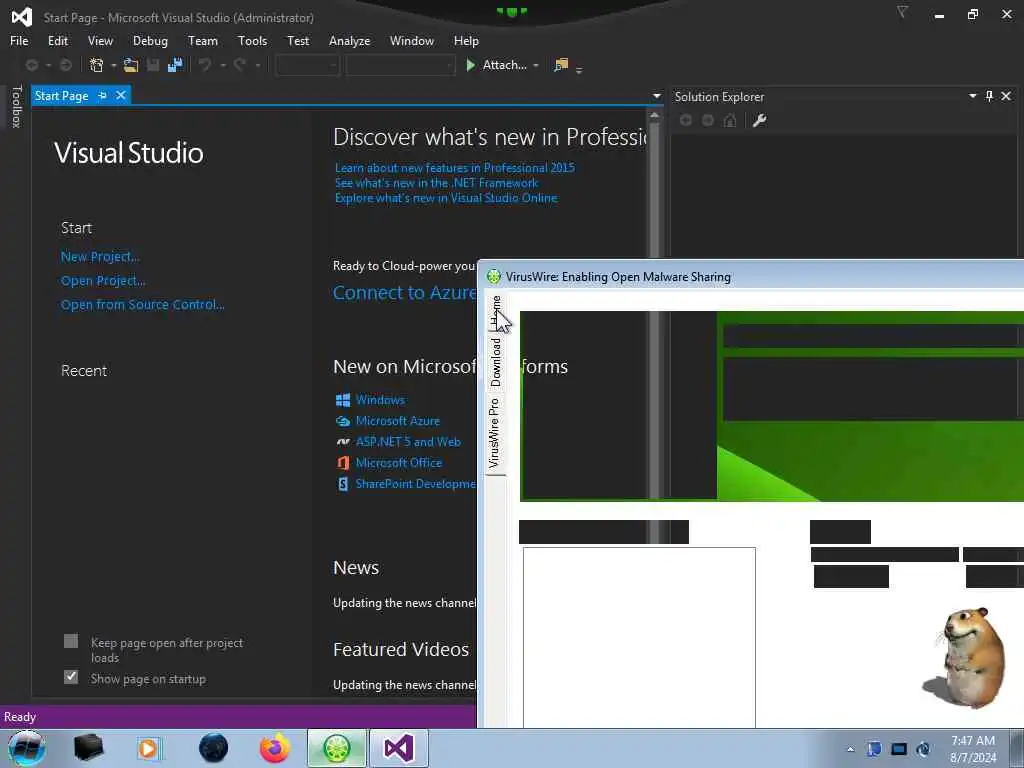
Task: Click the taskbar clock showing 7:47 AM
Action: [x=973, y=748]
